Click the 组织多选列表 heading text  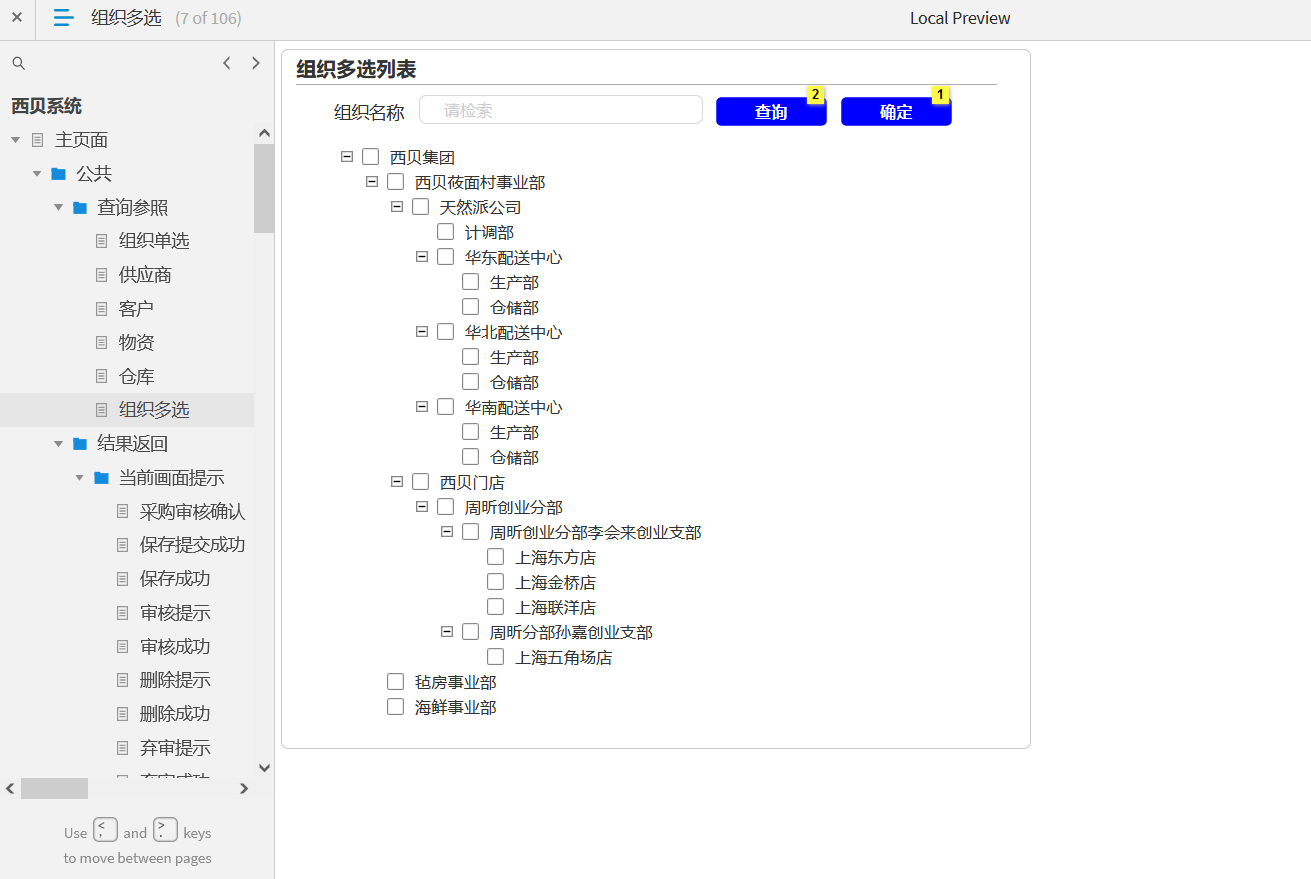356,69
